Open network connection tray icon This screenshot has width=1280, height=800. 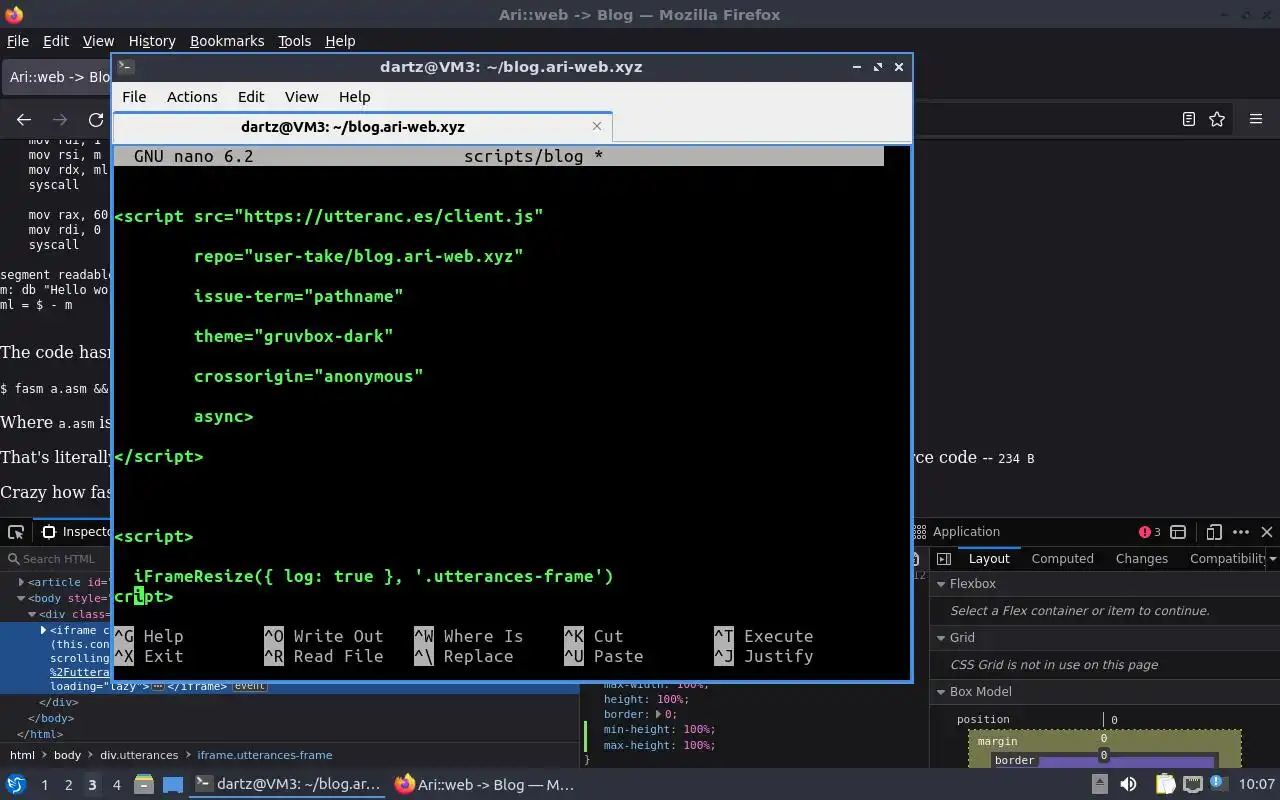point(1194,784)
